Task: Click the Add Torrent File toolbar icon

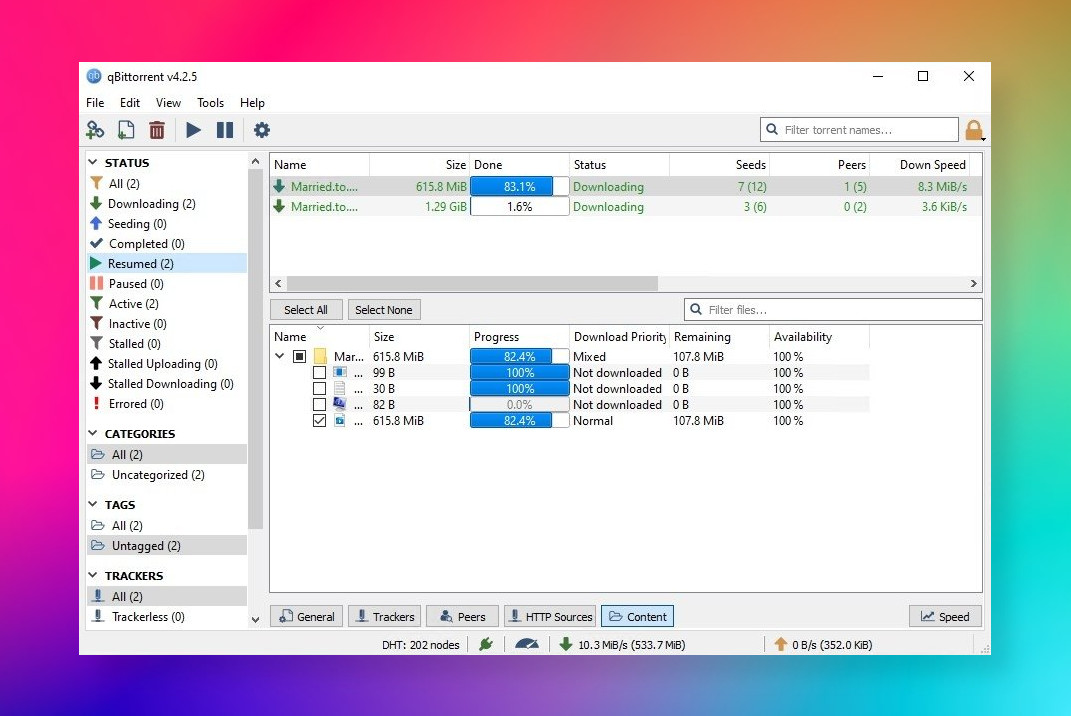Action: tap(126, 130)
